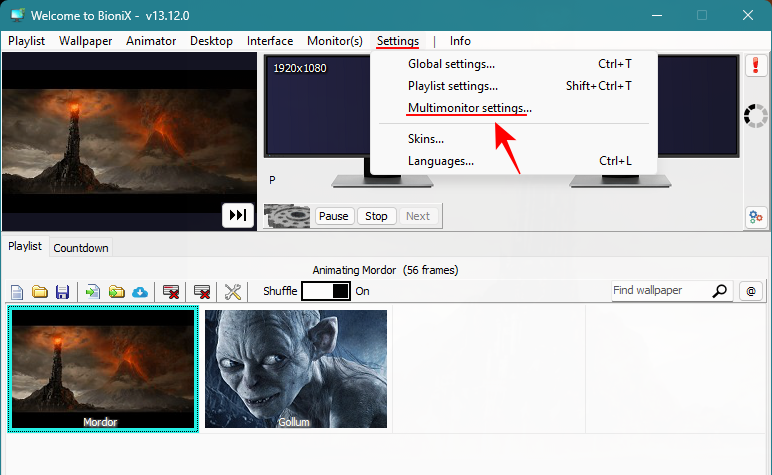
Task: Click the new playlist icon
Action: click(x=17, y=292)
